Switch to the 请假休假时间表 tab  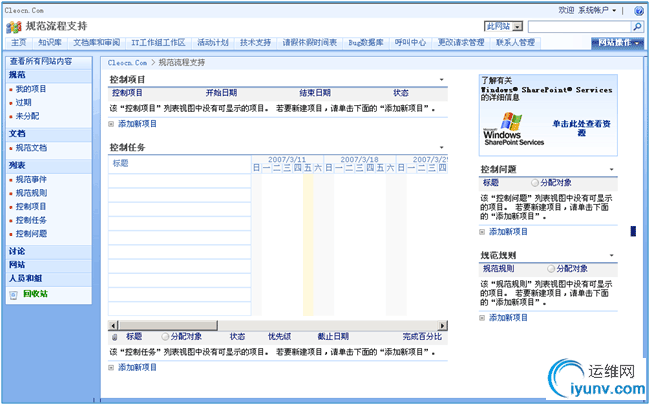pos(310,43)
